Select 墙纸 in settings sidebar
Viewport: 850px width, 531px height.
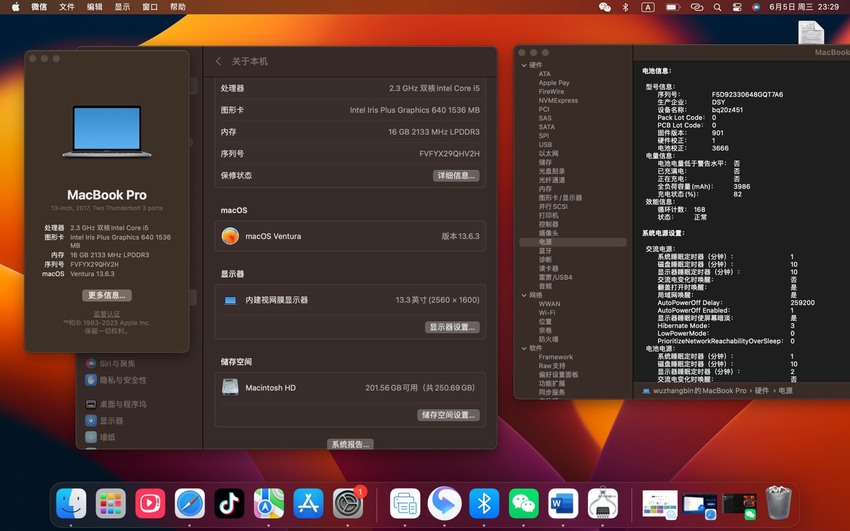pos(100,437)
